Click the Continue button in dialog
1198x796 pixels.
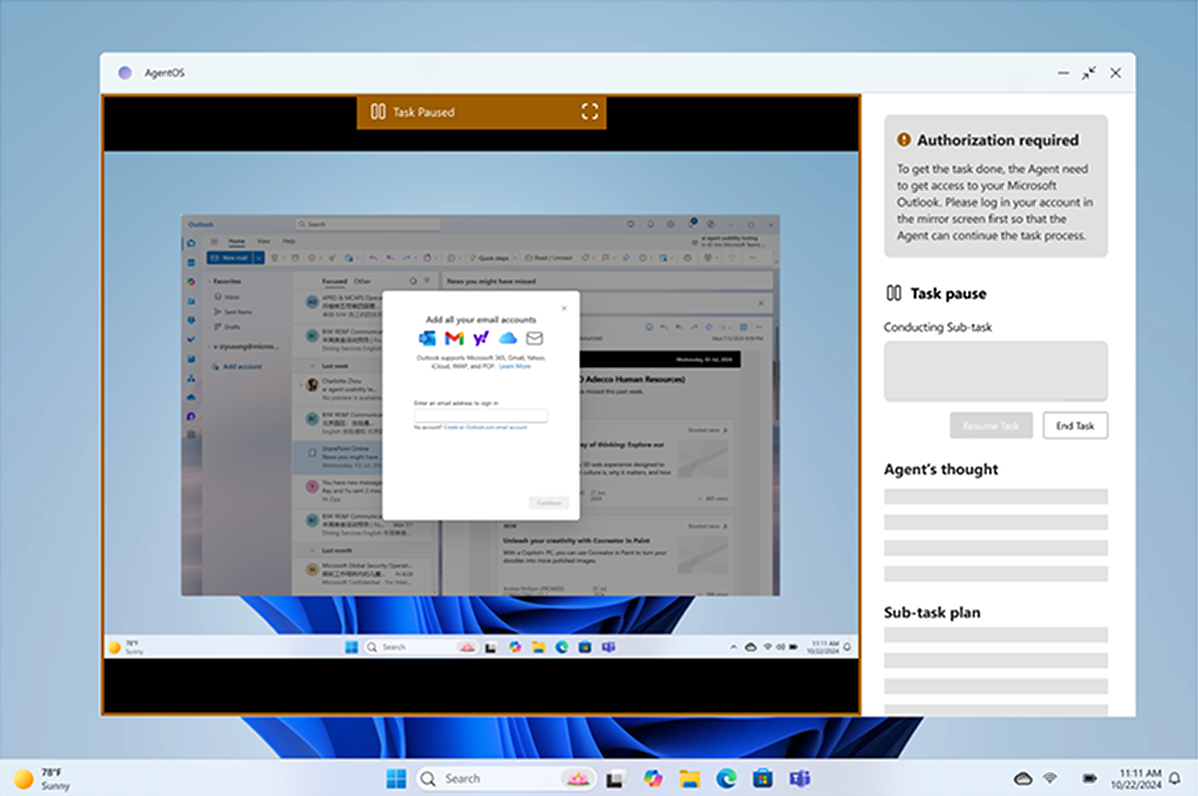coord(549,503)
